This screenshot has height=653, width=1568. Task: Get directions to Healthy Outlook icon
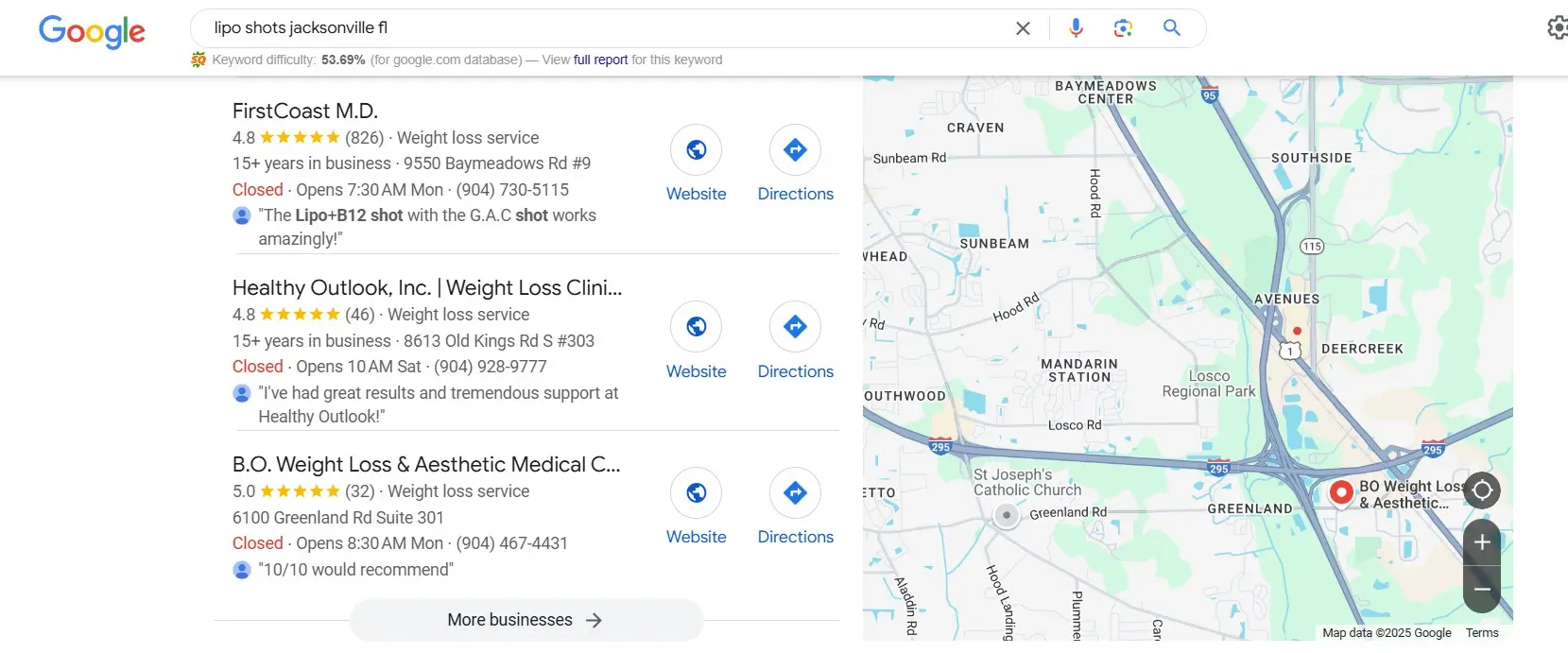(796, 326)
